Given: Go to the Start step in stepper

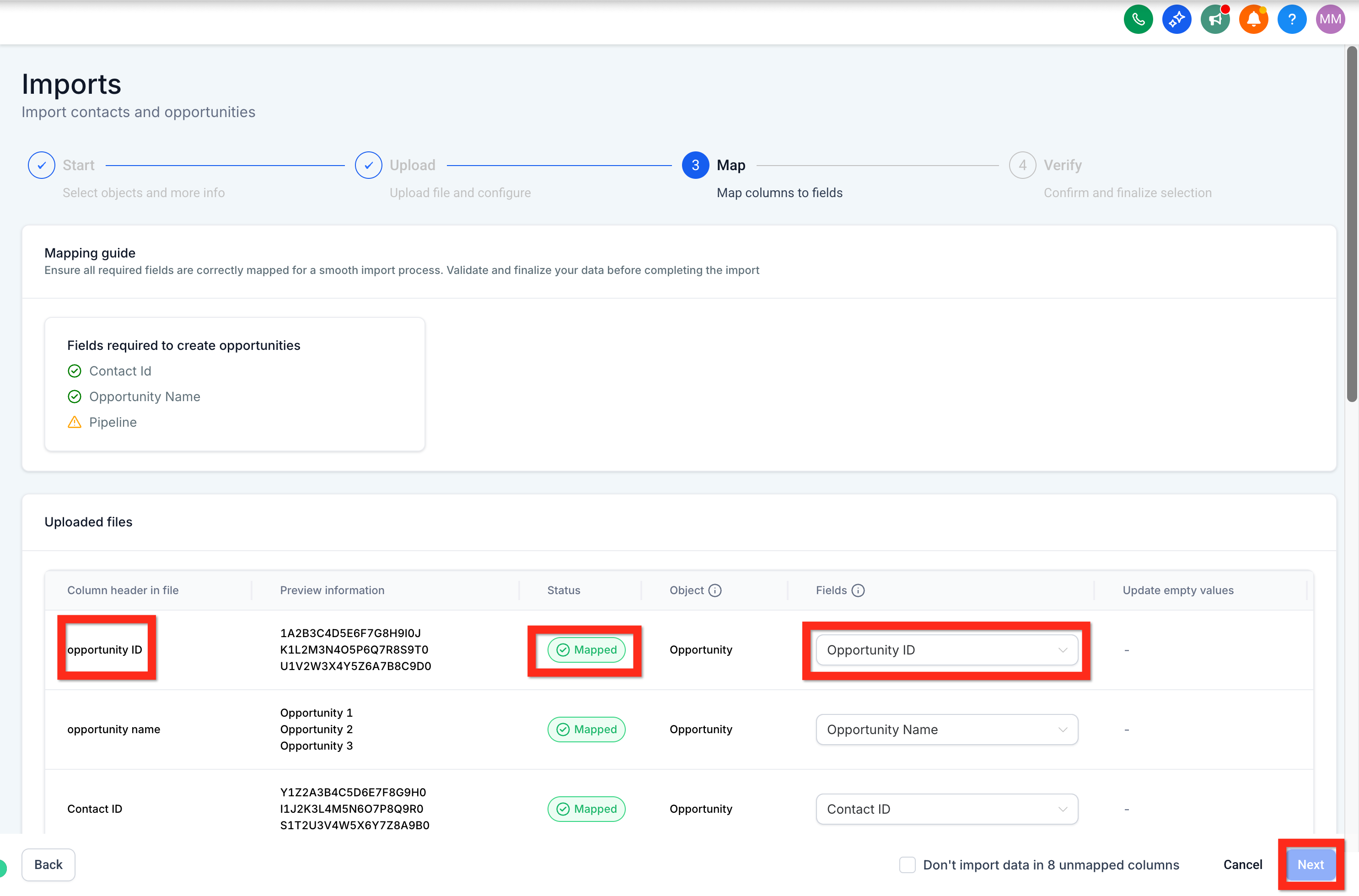Looking at the screenshot, I should [42, 165].
